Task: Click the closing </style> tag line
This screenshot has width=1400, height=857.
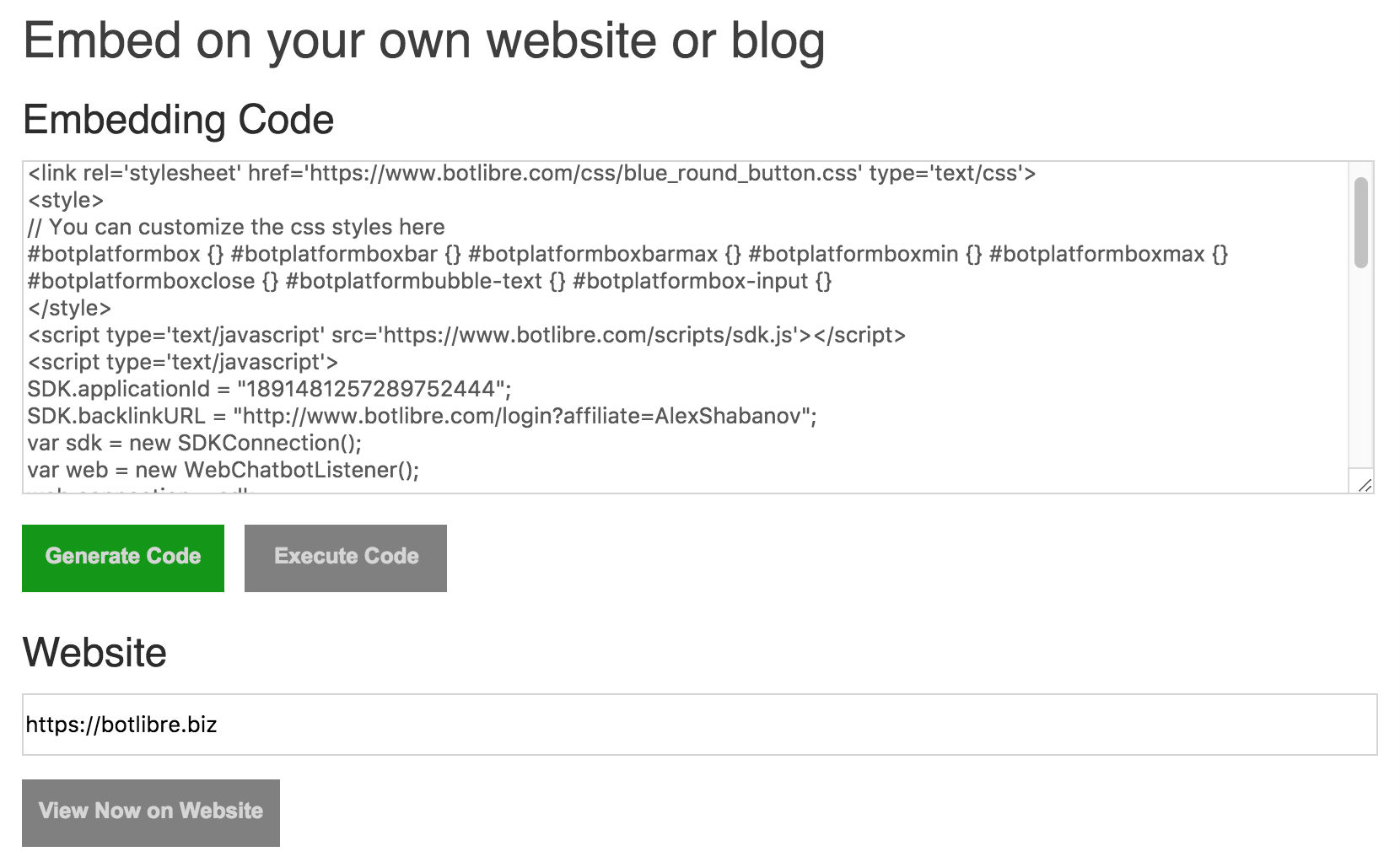Action: coord(69,308)
